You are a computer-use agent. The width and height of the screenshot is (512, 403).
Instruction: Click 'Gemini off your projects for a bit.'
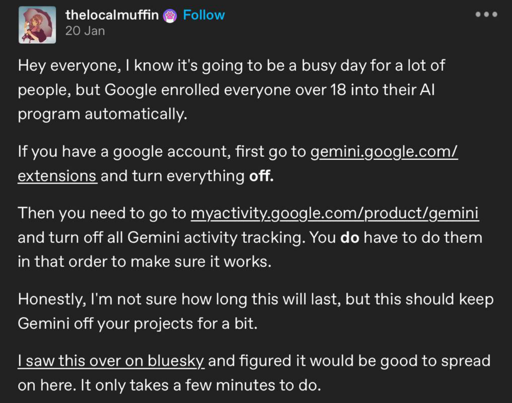point(138,324)
